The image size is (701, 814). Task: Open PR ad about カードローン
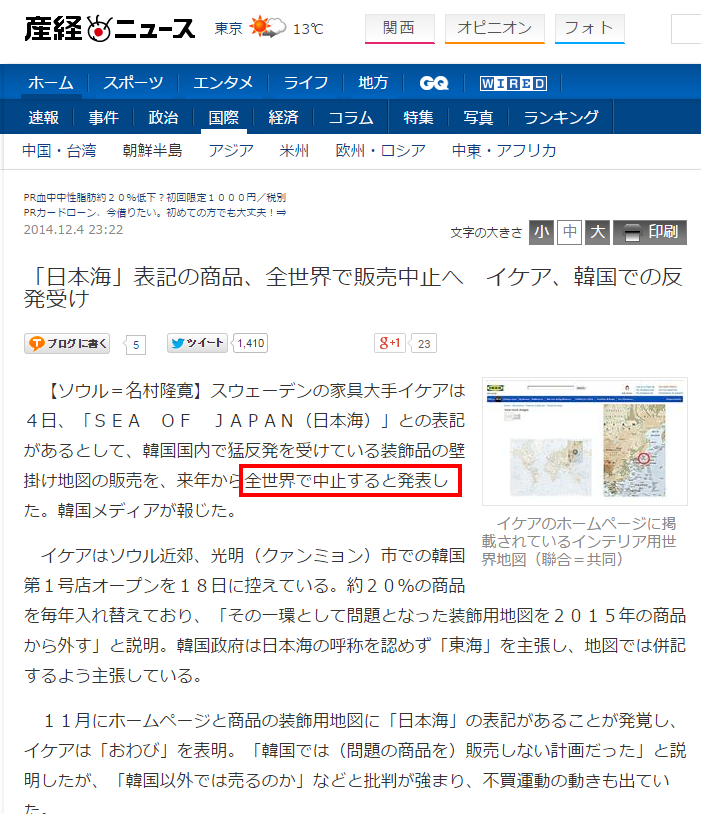(x=155, y=212)
